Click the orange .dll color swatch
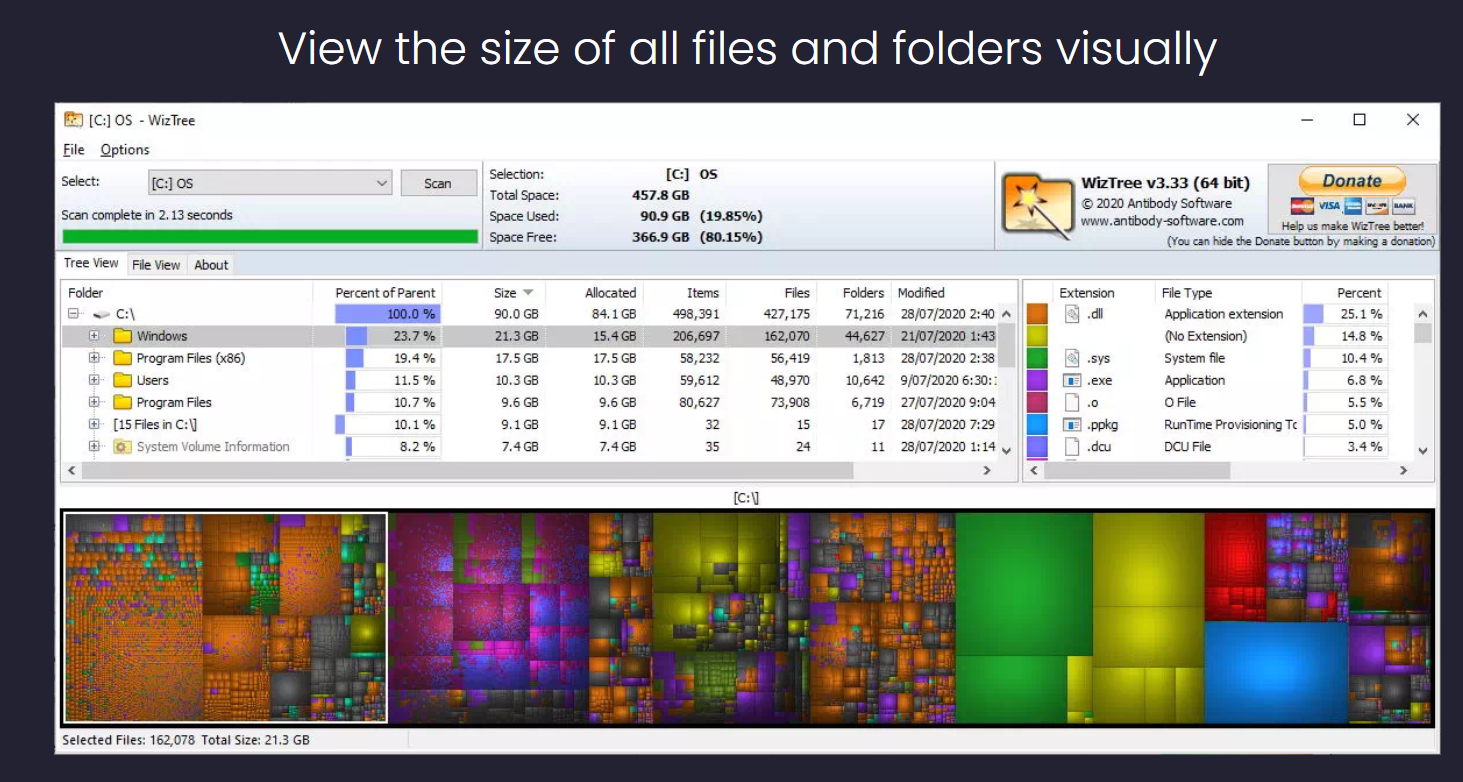This screenshot has width=1463, height=782. click(1037, 314)
